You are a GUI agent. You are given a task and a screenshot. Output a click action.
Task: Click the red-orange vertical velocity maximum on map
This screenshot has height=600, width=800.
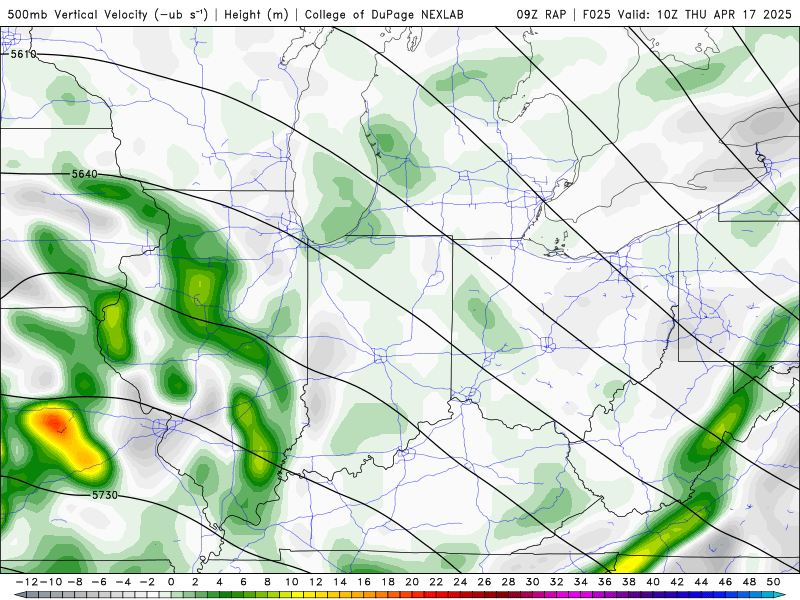click(54, 422)
